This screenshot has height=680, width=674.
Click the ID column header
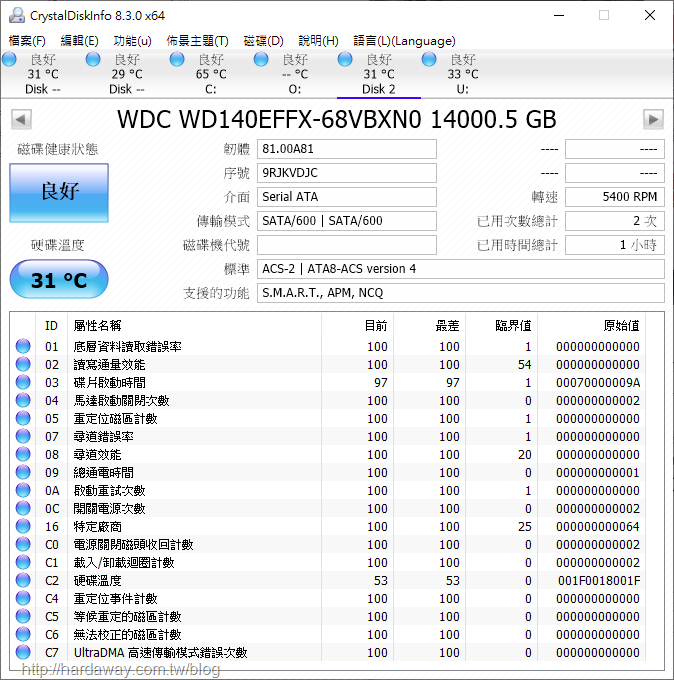click(x=51, y=325)
